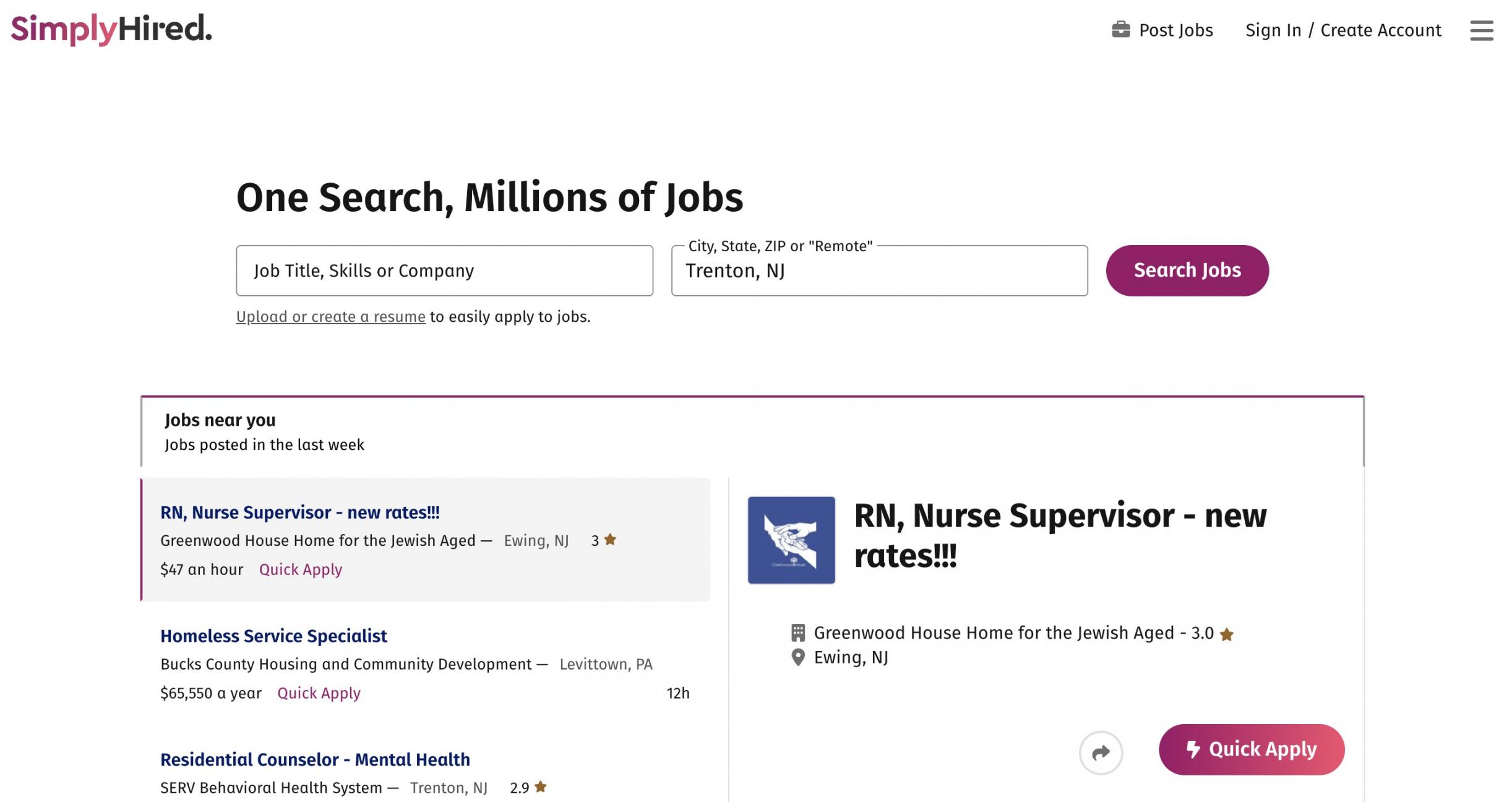Click 'Levittown, PA' location text
1512x802 pixels.
click(x=606, y=664)
